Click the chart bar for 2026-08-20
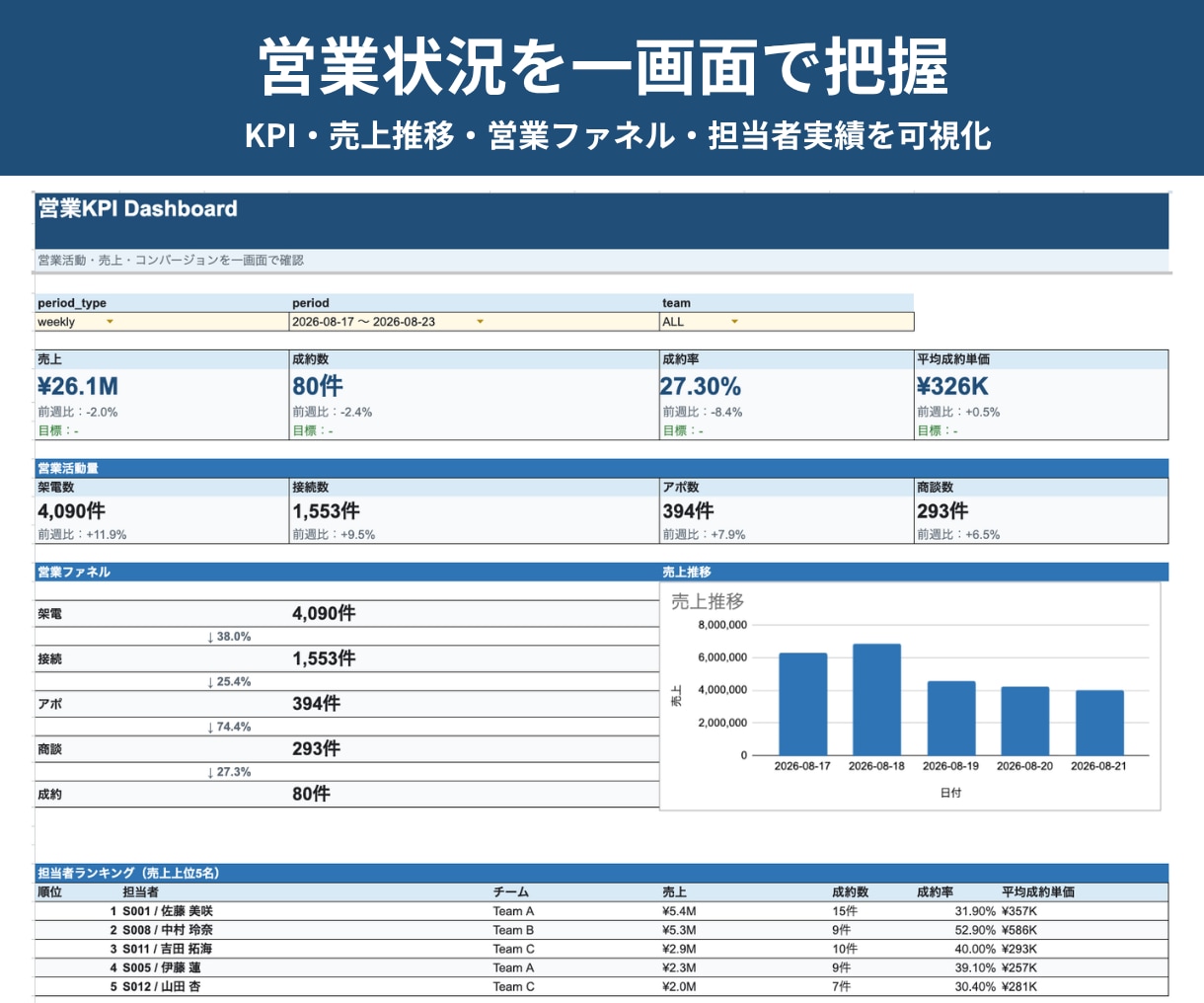The width and height of the screenshot is (1204, 1003). (1025, 721)
